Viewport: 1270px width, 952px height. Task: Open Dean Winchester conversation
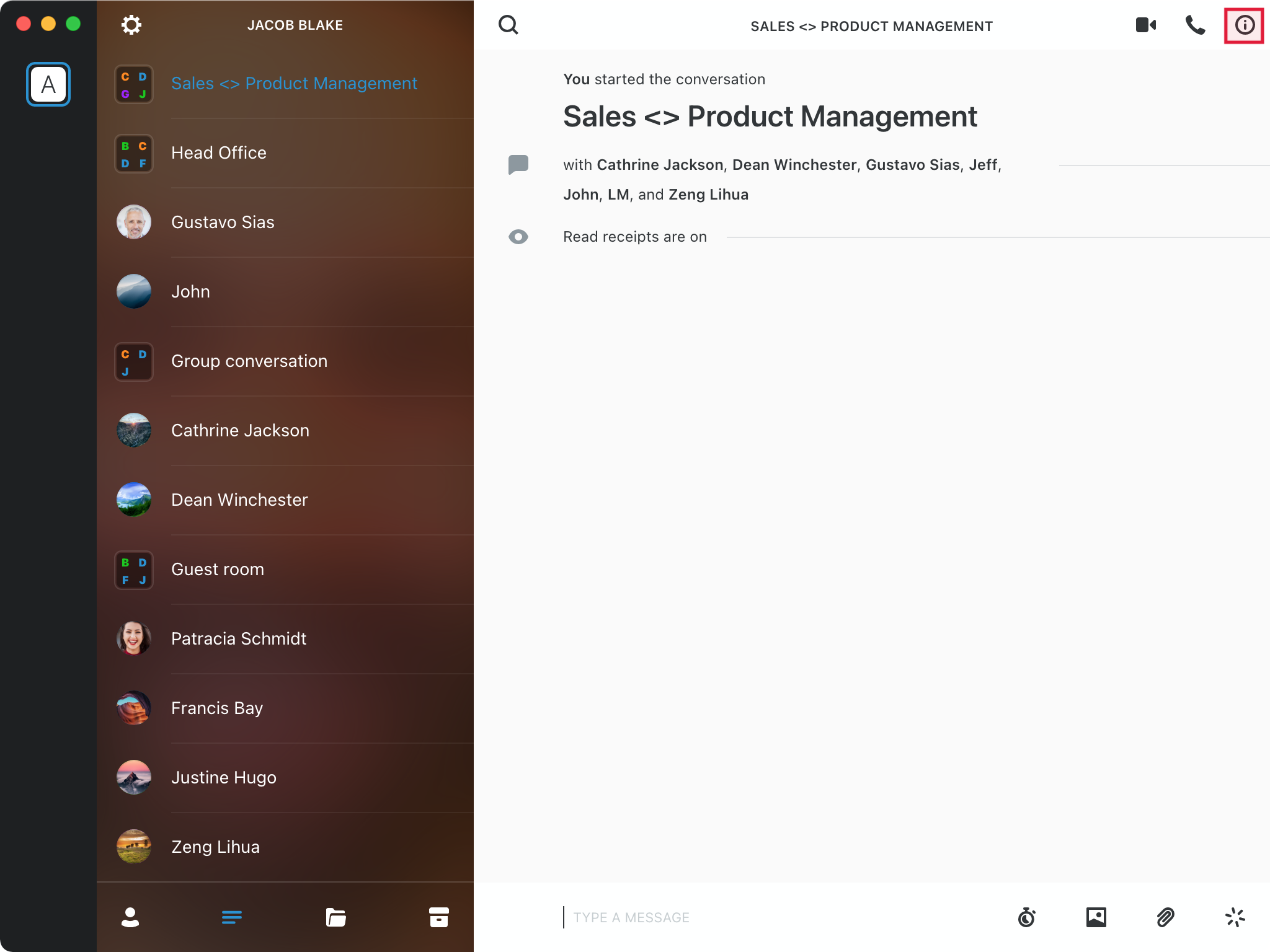tap(285, 500)
